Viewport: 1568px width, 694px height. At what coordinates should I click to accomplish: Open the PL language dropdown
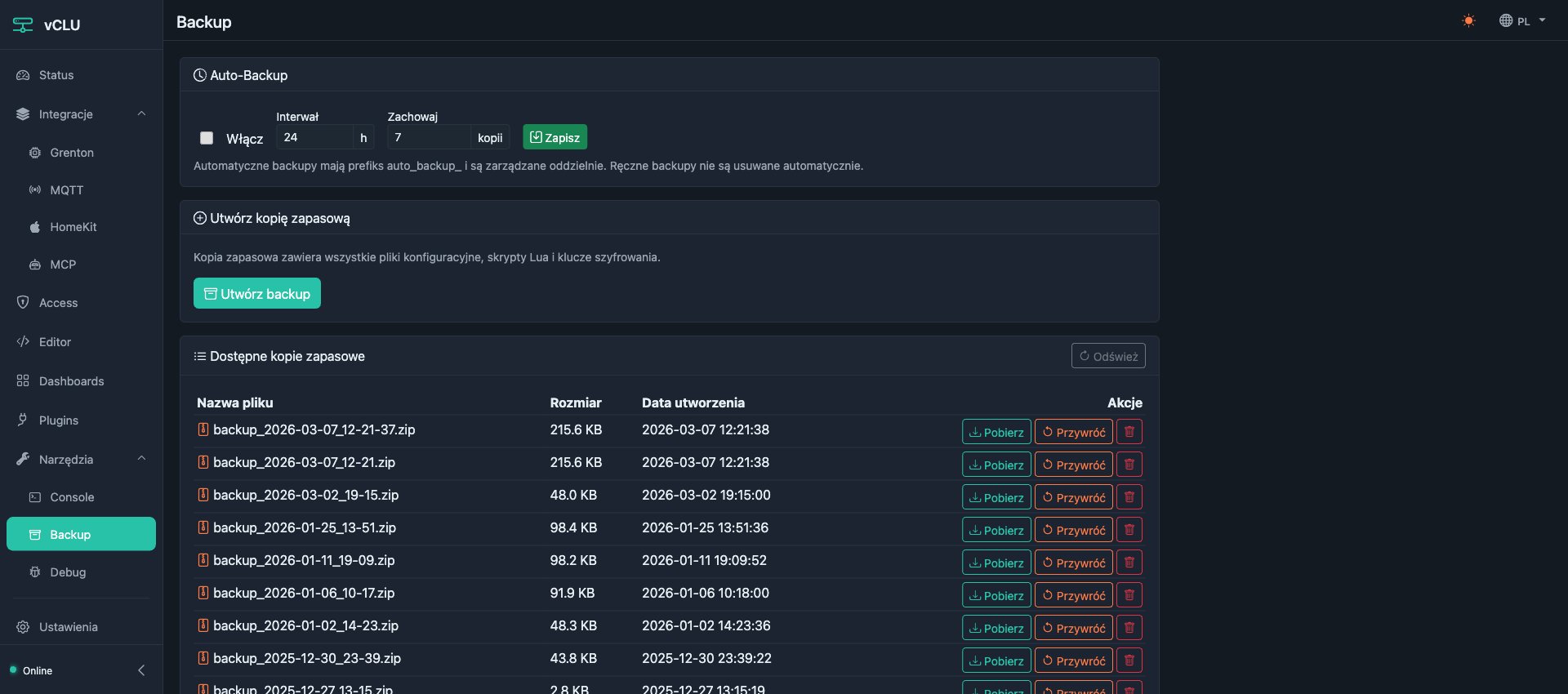pos(1522,21)
